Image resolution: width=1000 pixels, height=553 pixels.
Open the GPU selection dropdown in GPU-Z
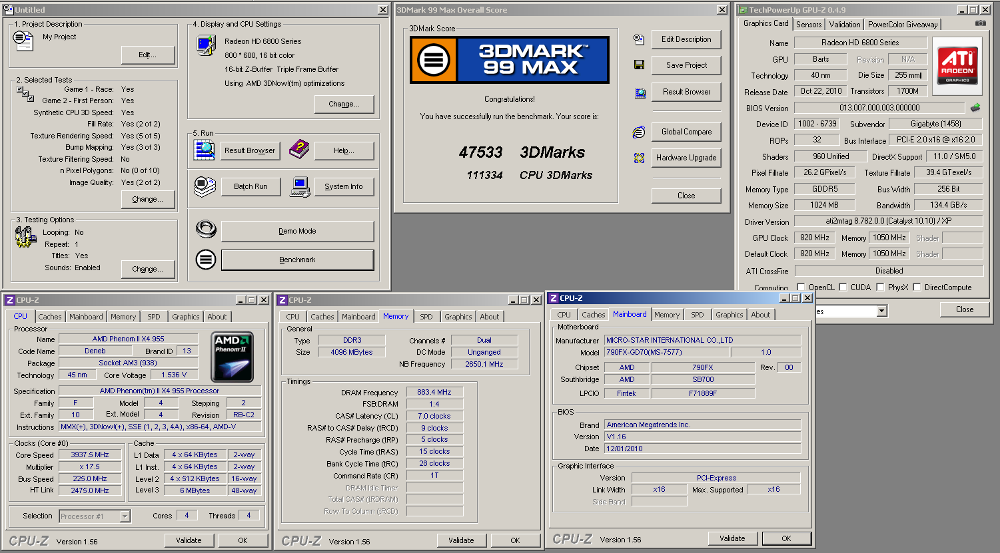882,311
